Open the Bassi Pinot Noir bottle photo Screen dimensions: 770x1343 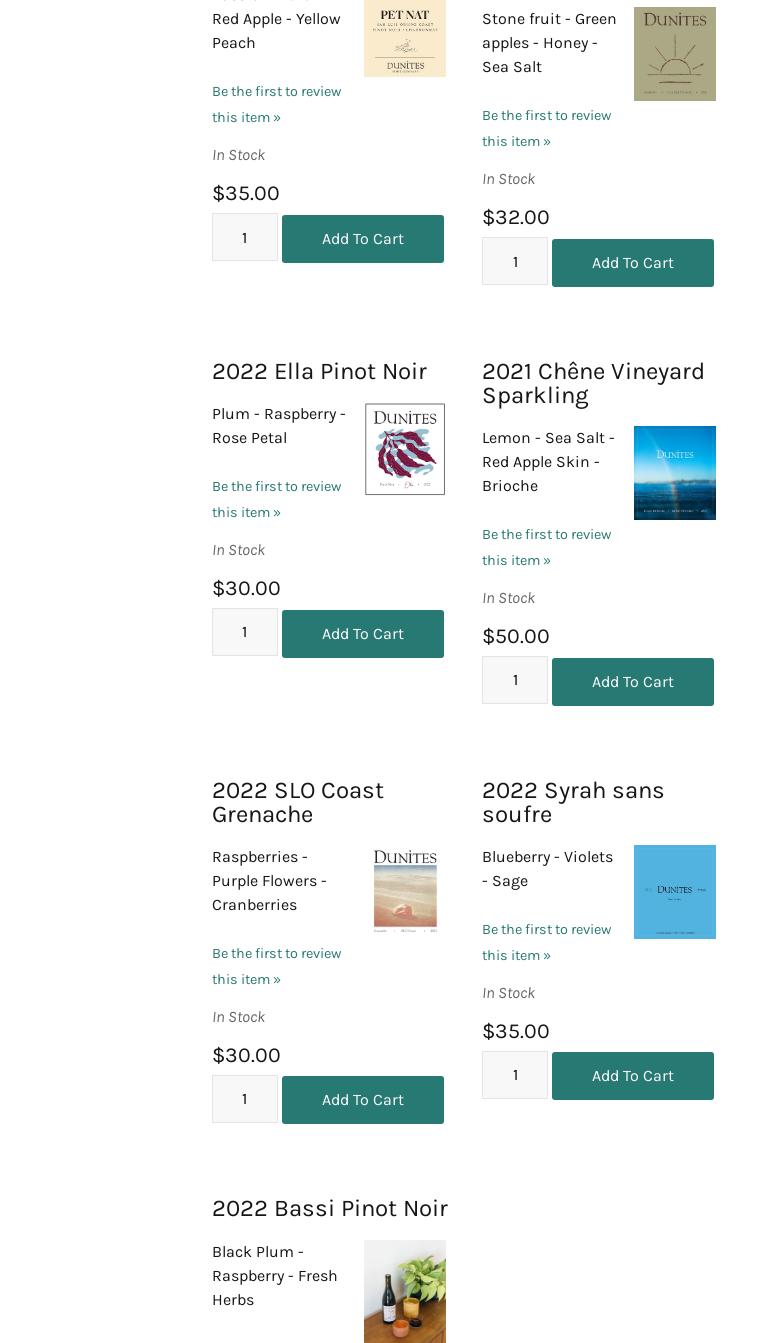pyautogui.click(x=404, y=1291)
